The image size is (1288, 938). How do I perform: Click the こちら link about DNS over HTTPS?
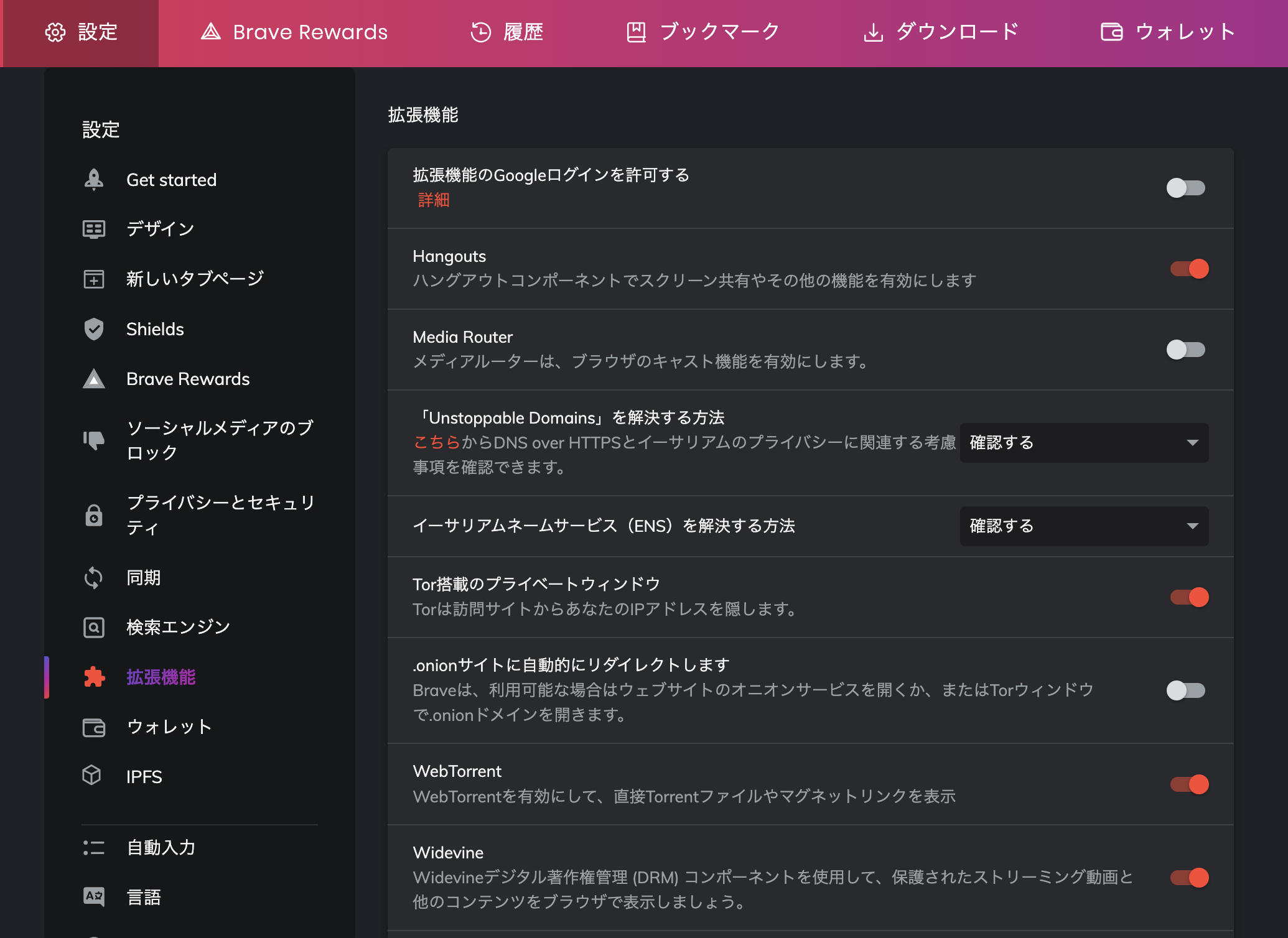[x=437, y=442]
